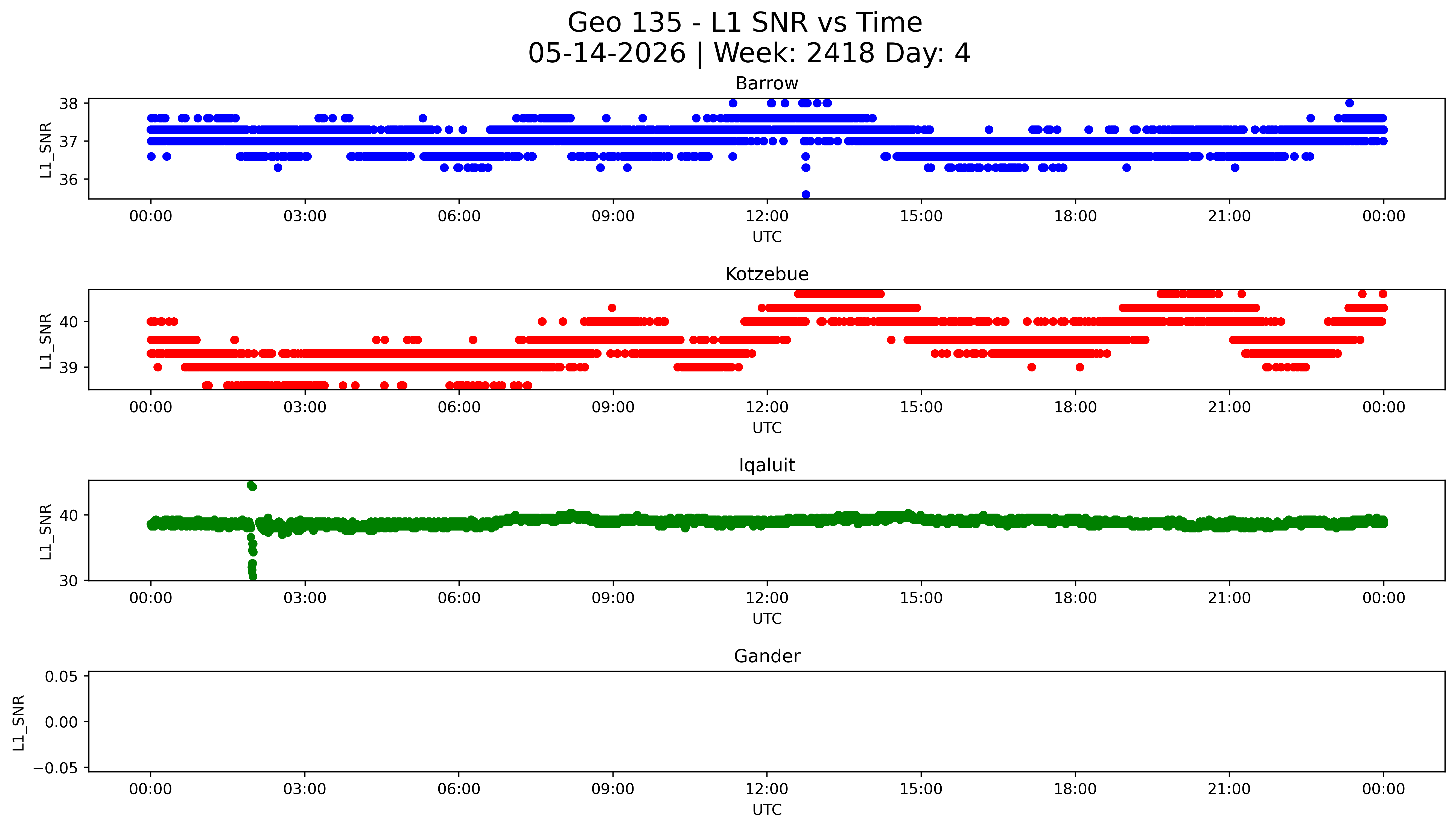Click the UTC axis label under Gander plot

[766, 810]
